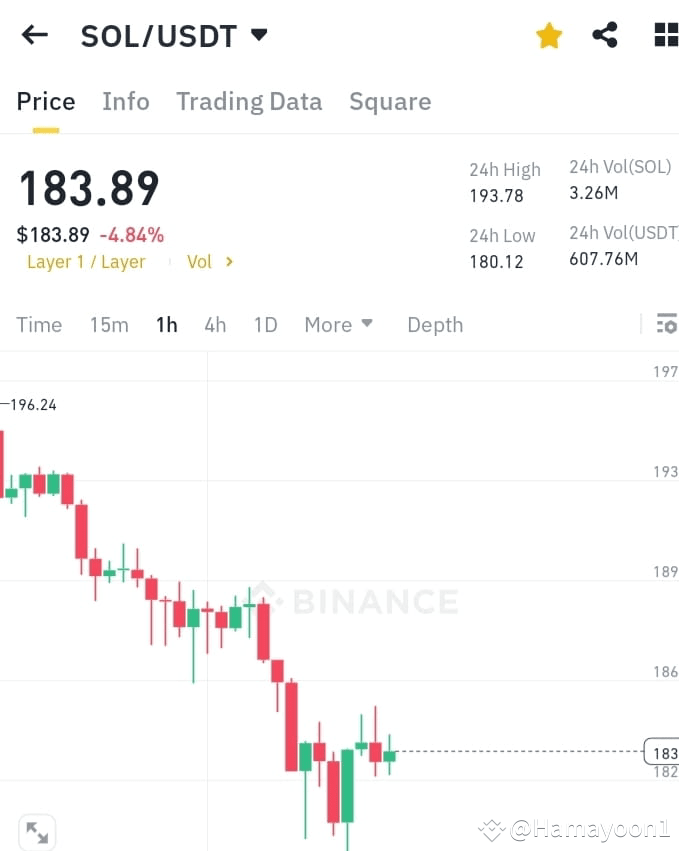Toggle the Vol volume indicator
The width and height of the screenshot is (679, 851).
199,261
